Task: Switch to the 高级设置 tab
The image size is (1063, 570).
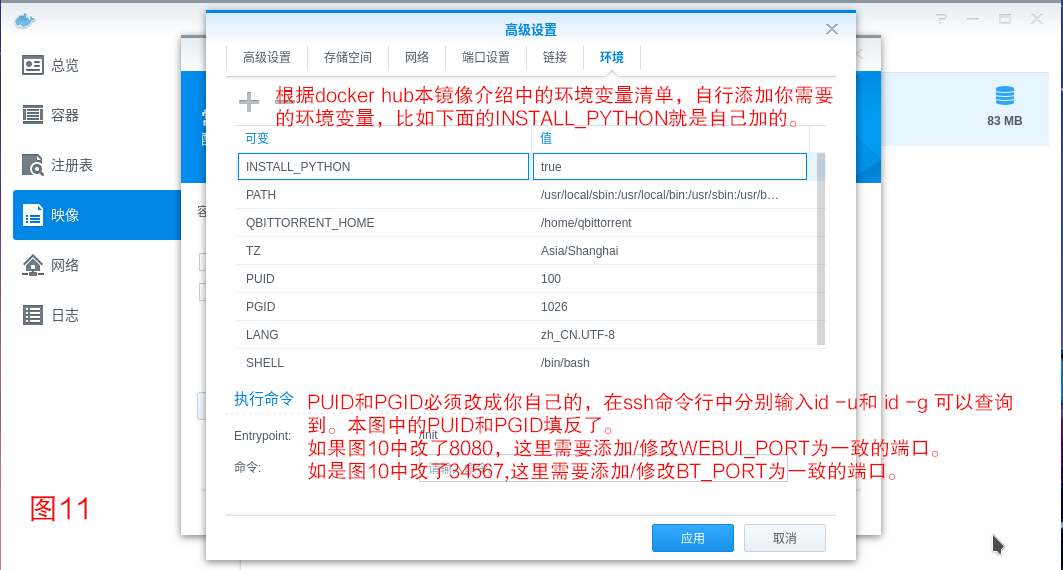Action: 267,58
